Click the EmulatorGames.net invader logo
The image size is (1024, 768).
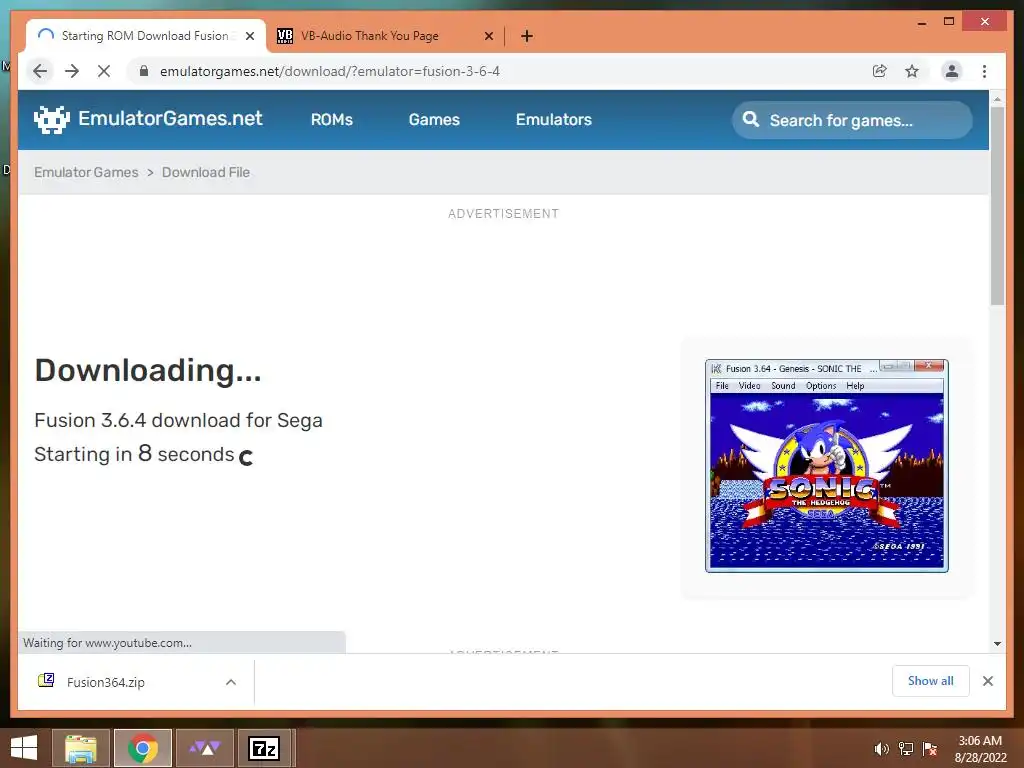coord(52,120)
